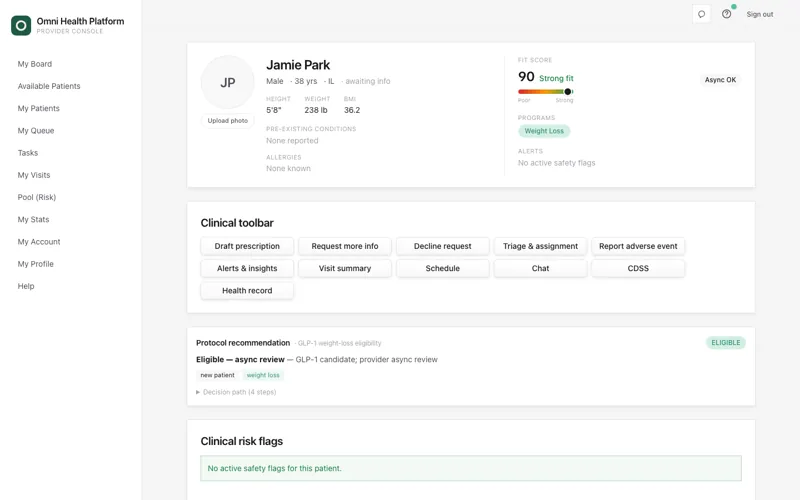Click the Weight Loss program tag

point(544,131)
